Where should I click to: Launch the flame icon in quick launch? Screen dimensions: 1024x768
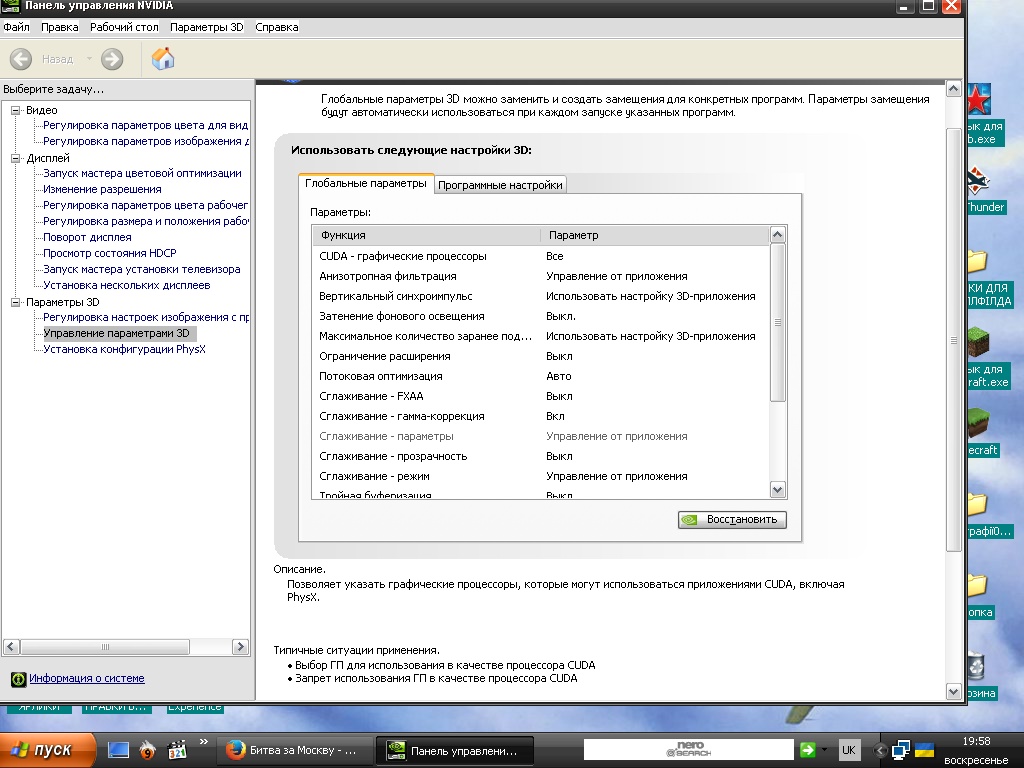148,750
